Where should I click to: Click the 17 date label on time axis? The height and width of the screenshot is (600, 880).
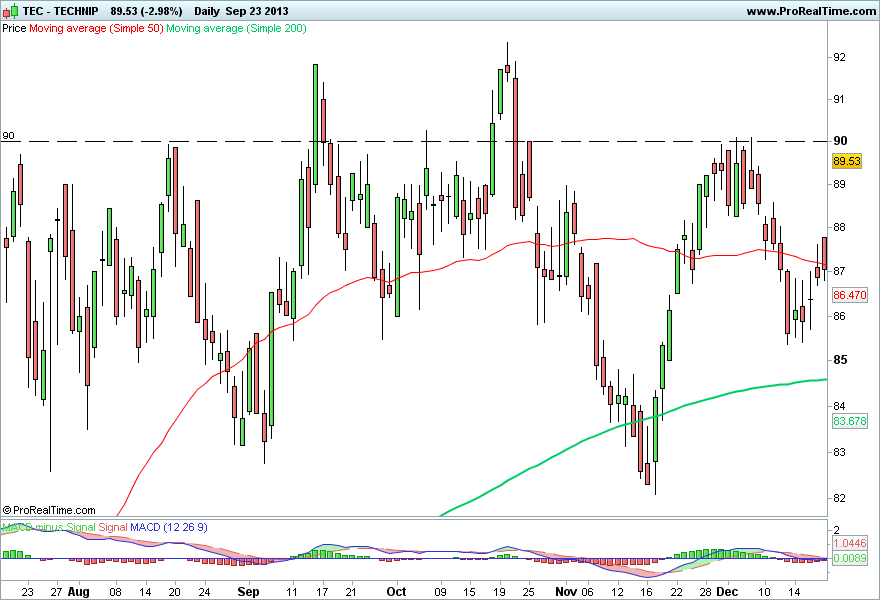point(322,592)
